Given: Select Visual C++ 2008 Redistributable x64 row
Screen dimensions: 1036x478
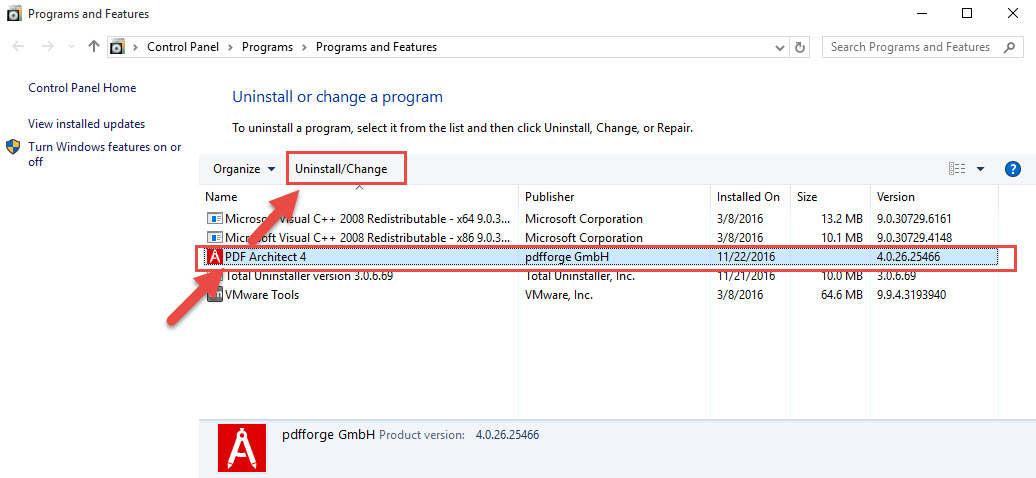Looking at the screenshot, I should [599, 219].
